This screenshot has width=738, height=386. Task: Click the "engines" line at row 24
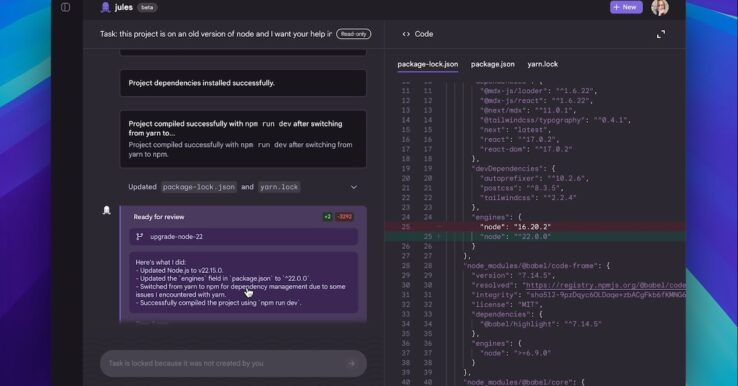496,217
